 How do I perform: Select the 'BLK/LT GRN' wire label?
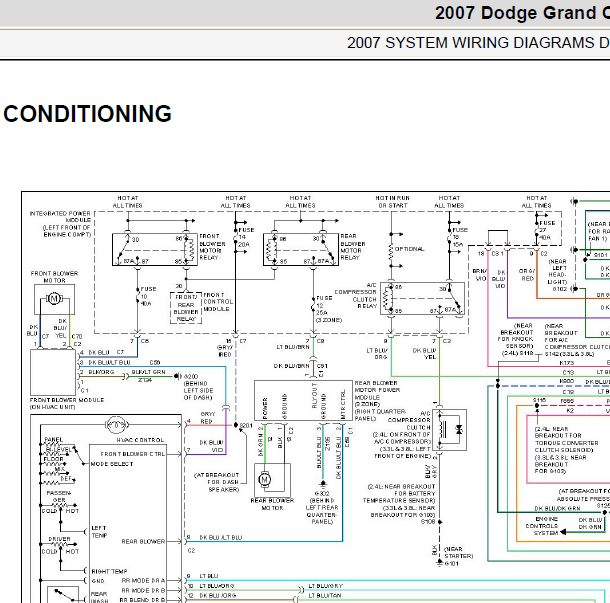pos(148,372)
